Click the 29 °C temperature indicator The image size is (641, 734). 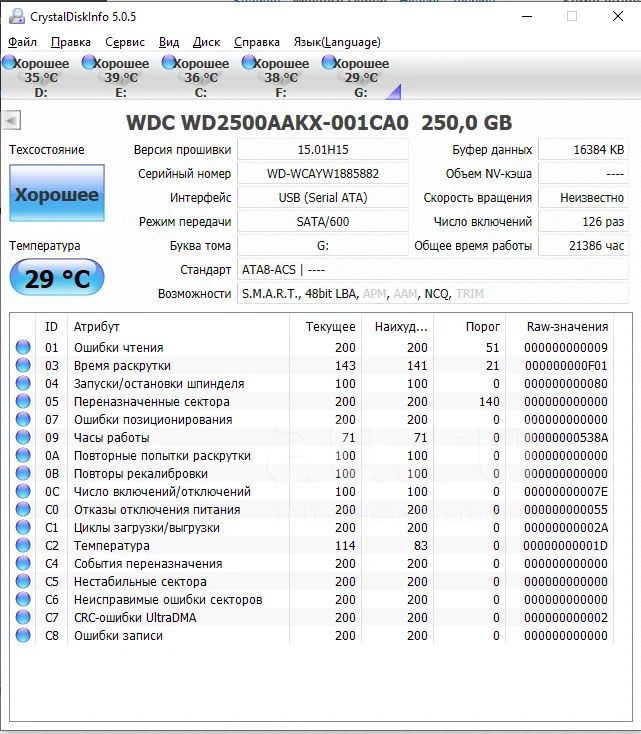point(57,278)
